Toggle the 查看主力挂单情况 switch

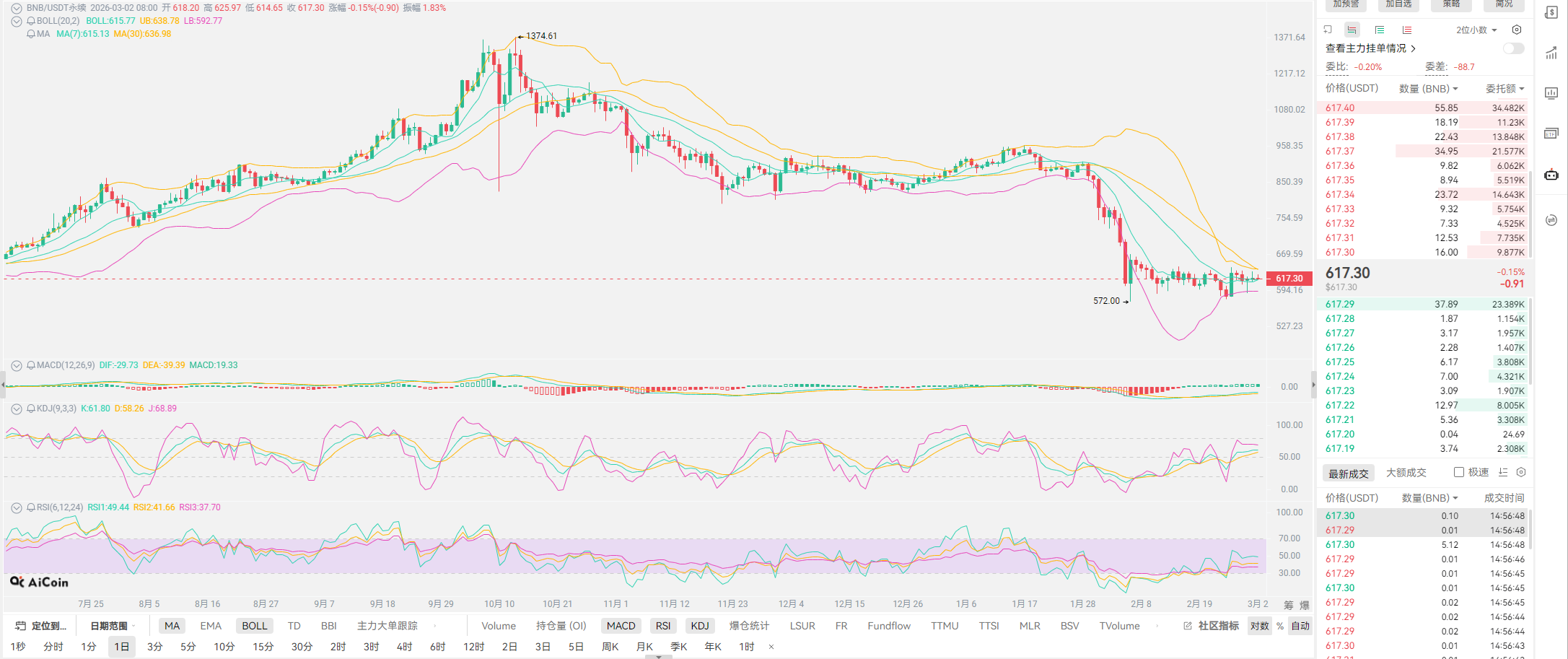(1513, 48)
